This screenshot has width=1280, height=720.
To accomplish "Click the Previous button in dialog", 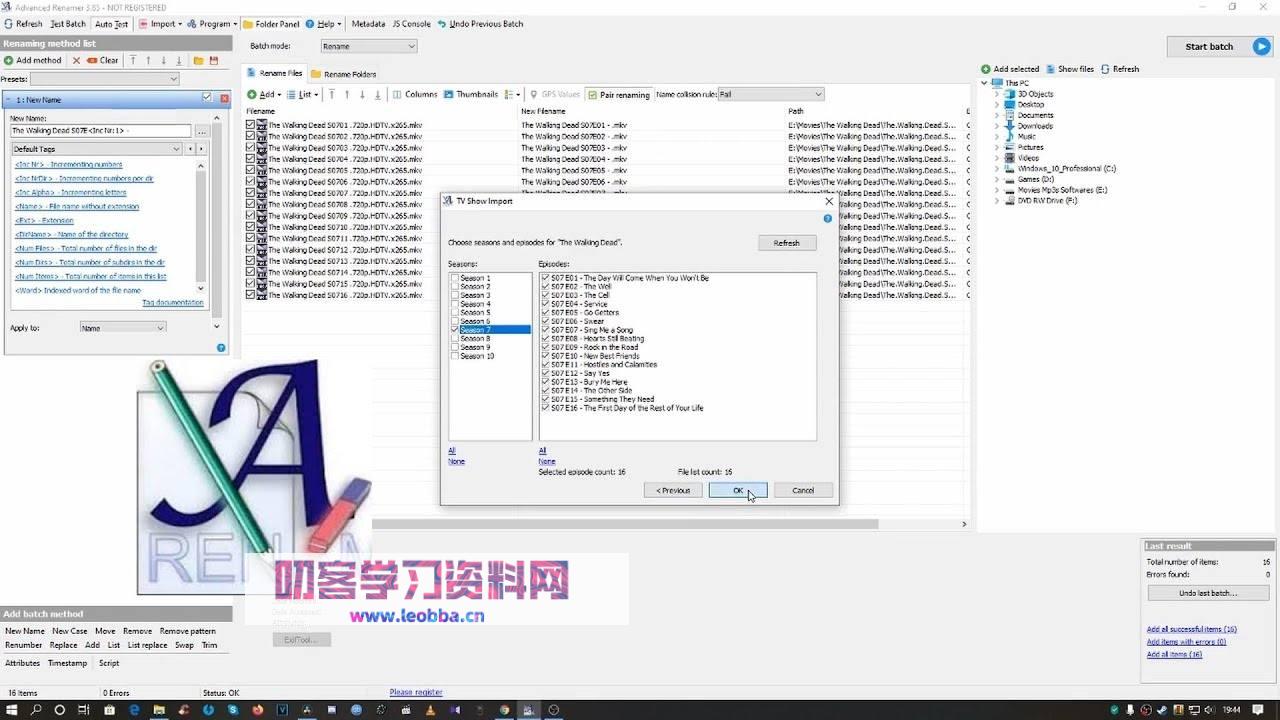I will coord(673,490).
